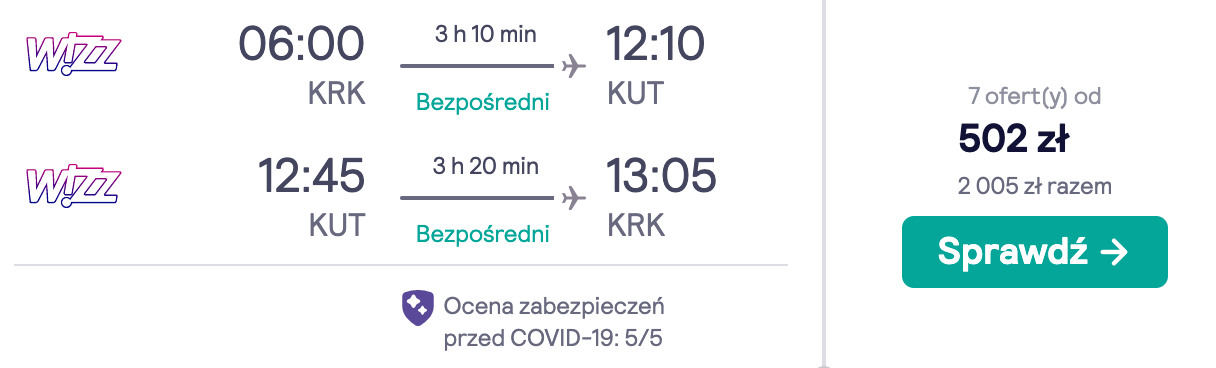Click the 3 h 20 min duration

coord(486,165)
